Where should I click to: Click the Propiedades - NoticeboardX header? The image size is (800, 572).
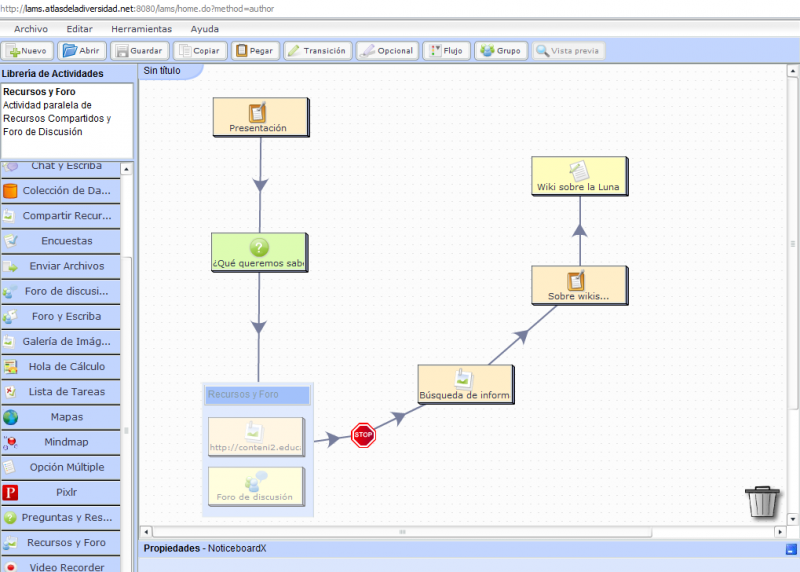coord(205,549)
